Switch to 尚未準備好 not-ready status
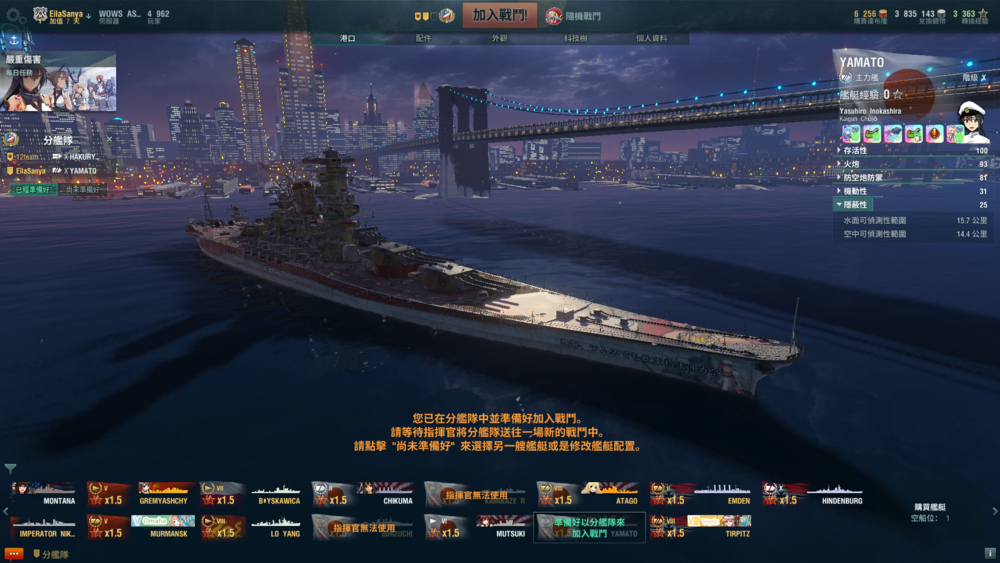1000x563 pixels. pyautogui.click(x=83, y=189)
